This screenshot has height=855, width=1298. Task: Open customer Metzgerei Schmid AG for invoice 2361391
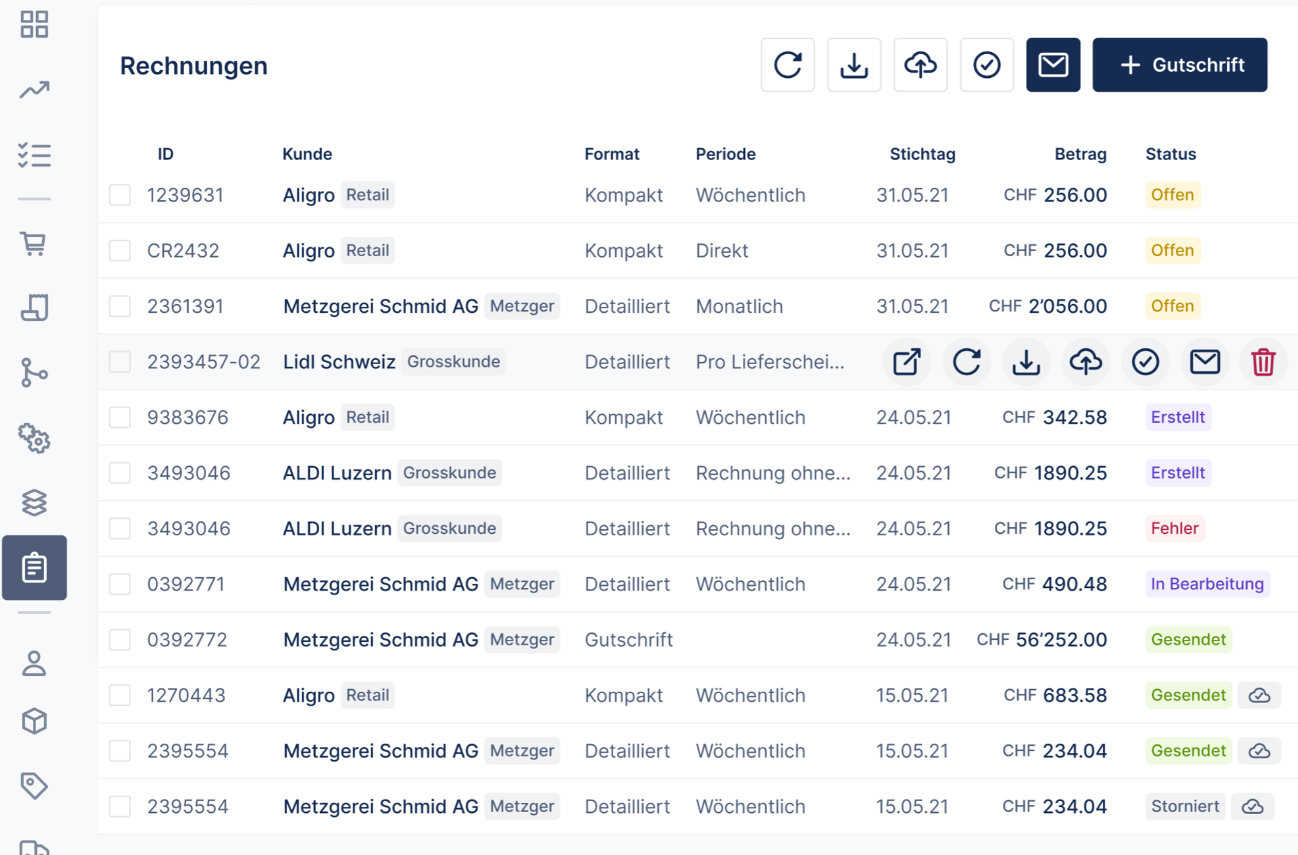click(x=380, y=307)
